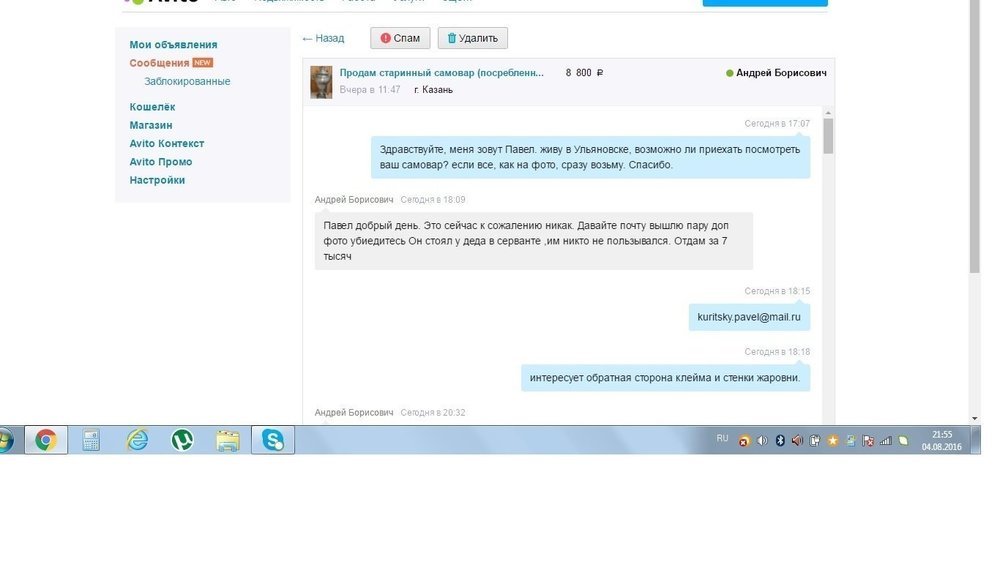Launch Skype from the taskbar
The height and width of the screenshot is (562, 1000).
272,440
